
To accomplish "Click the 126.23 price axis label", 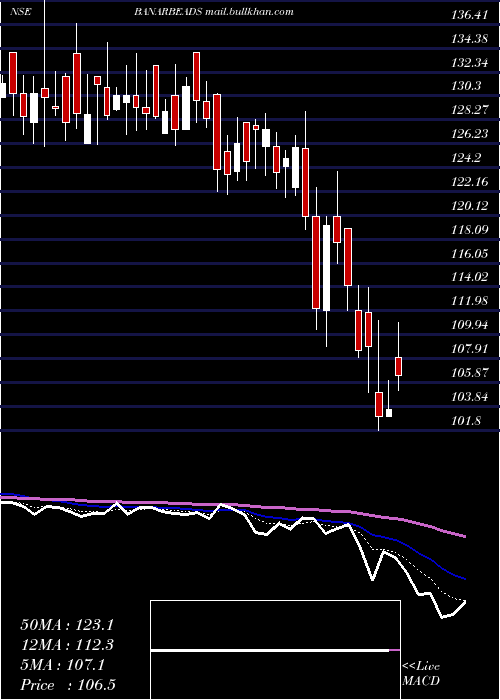I will (469, 134).
